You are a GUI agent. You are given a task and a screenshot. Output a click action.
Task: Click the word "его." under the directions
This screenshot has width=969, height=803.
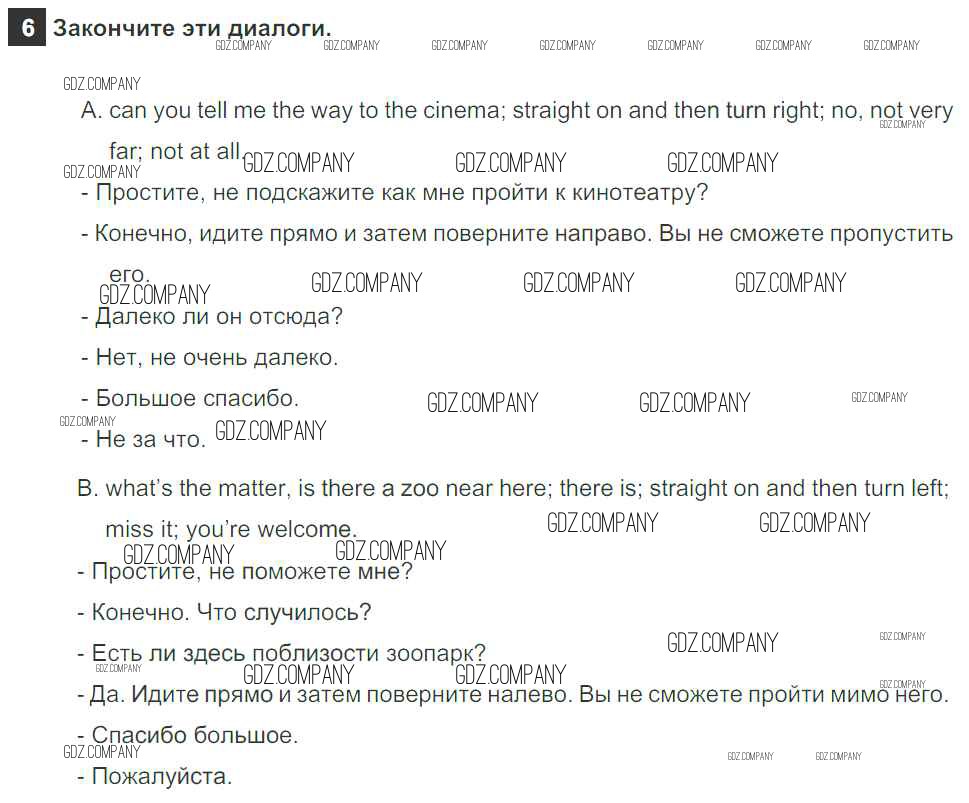pyautogui.click(x=128, y=274)
